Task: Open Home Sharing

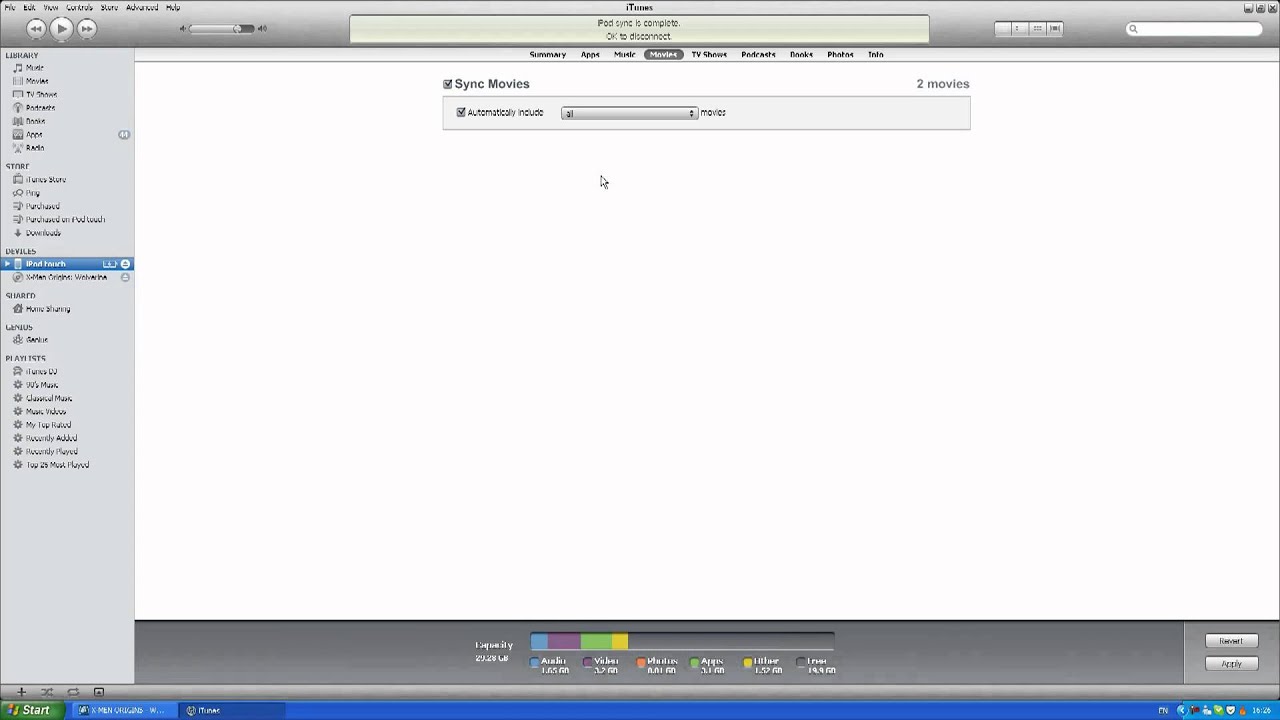Action: 47,309
